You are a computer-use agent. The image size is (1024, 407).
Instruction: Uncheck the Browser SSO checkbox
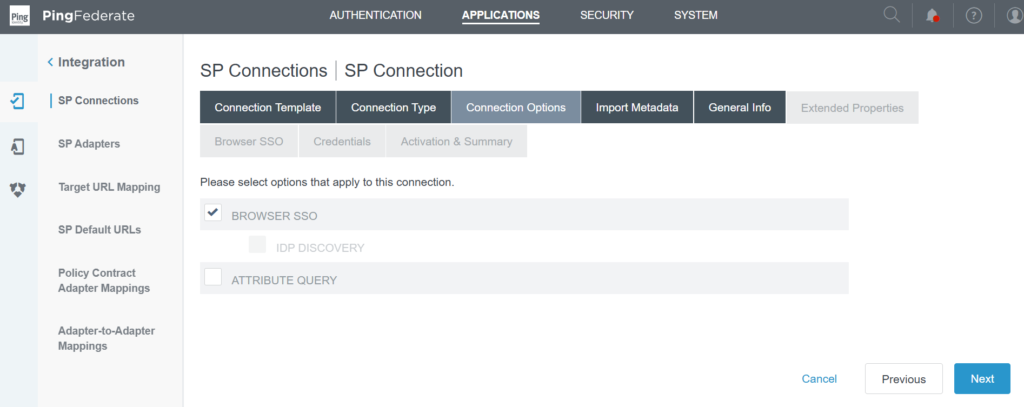(x=213, y=212)
